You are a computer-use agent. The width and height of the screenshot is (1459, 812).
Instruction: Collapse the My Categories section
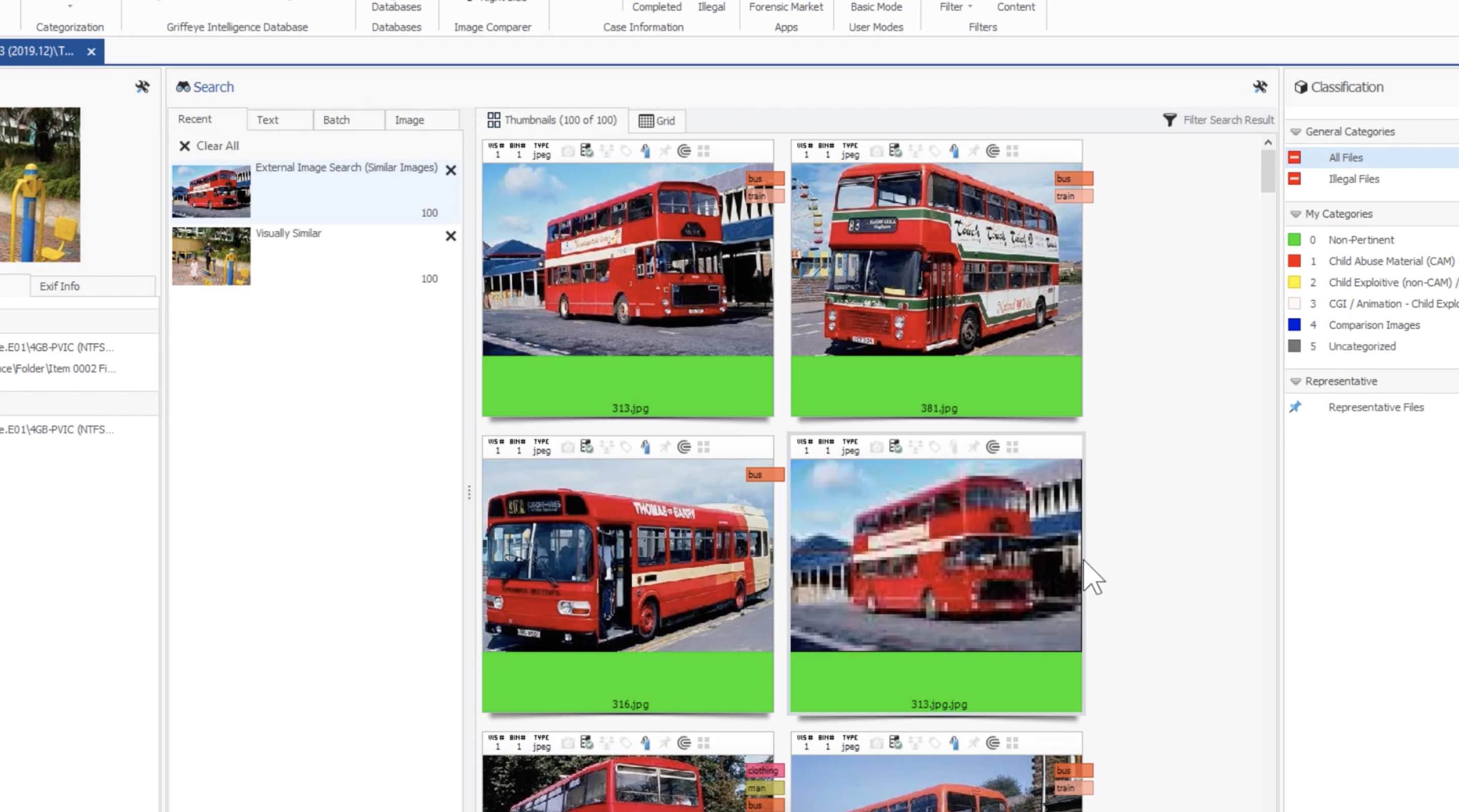pyautogui.click(x=1295, y=214)
